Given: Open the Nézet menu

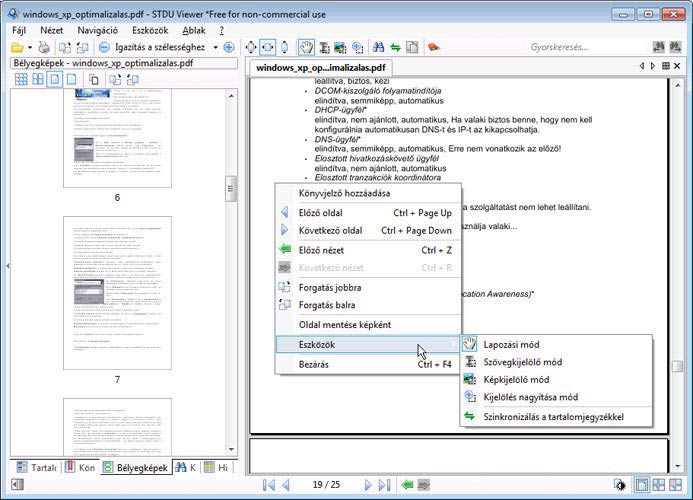Looking at the screenshot, I should pyautogui.click(x=52, y=31).
